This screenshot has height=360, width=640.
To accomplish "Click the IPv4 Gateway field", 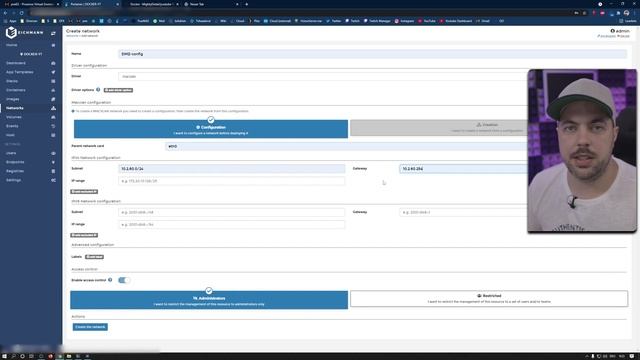I will [463, 169].
